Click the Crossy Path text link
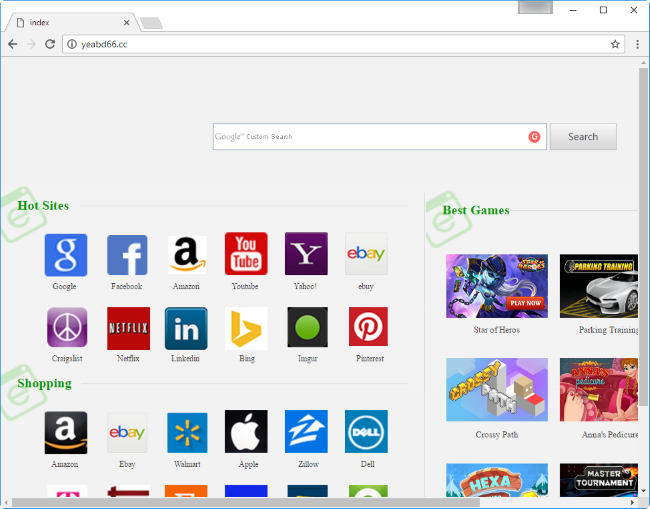This screenshot has width=650, height=509. click(x=497, y=434)
